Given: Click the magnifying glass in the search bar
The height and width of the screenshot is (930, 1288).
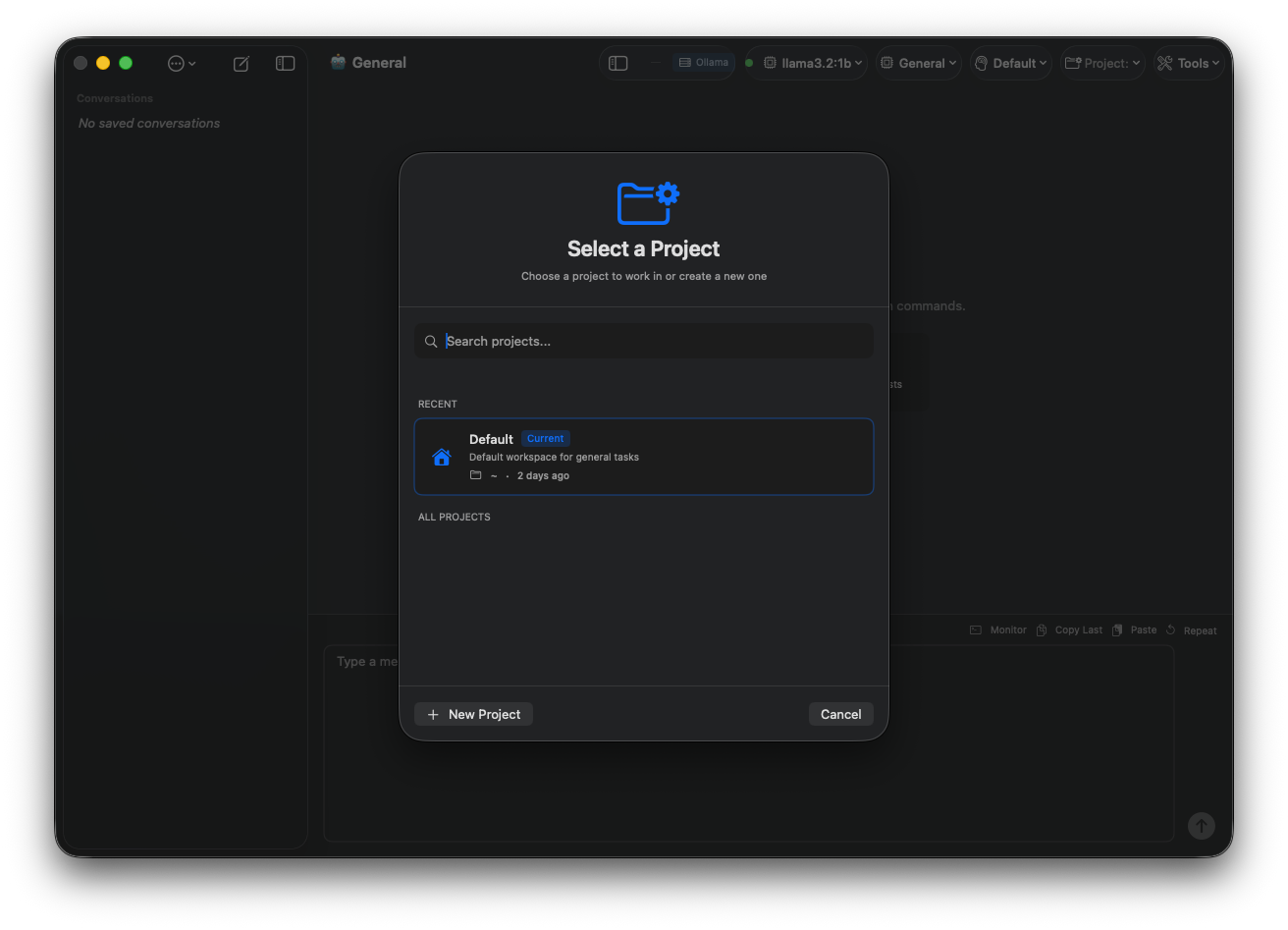Looking at the screenshot, I should click(431, 341).
